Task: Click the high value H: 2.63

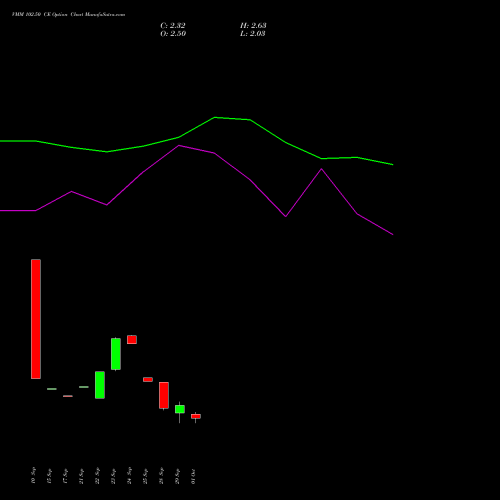Action: coord(253,25)
